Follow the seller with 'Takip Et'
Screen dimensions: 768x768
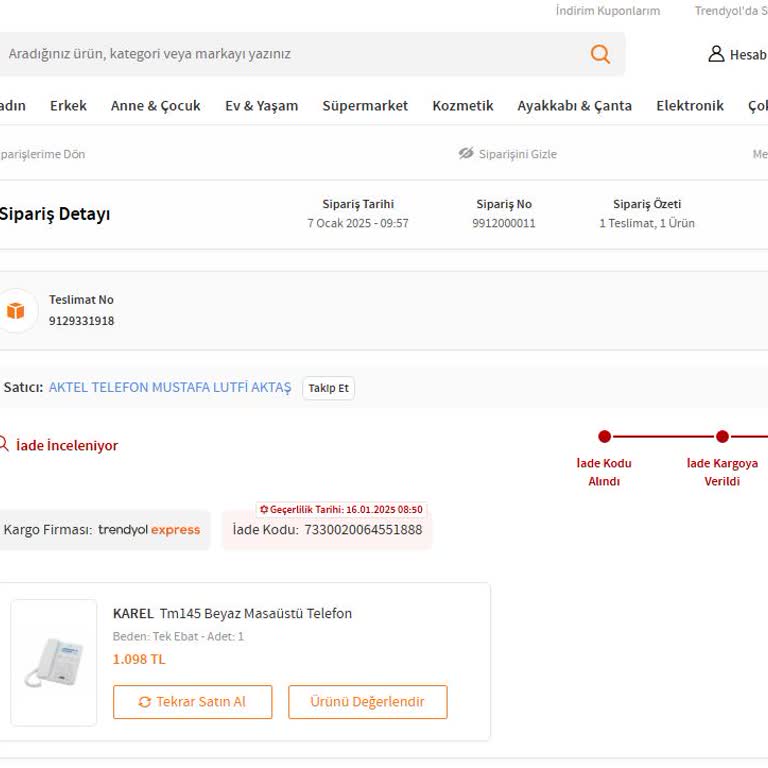[x=328, y=388]
